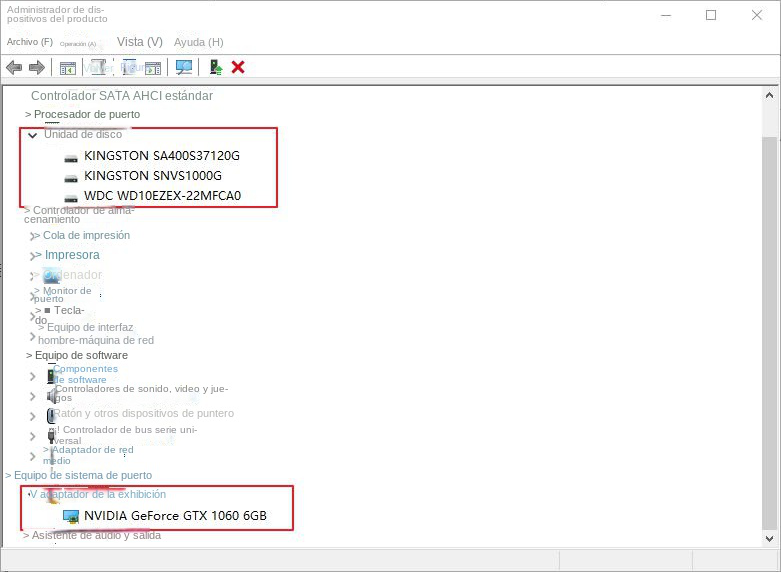Select KINGSTON SA400S37120G drive entry
Viewport: 781px width, 572px height.
(x=161, y=156)
